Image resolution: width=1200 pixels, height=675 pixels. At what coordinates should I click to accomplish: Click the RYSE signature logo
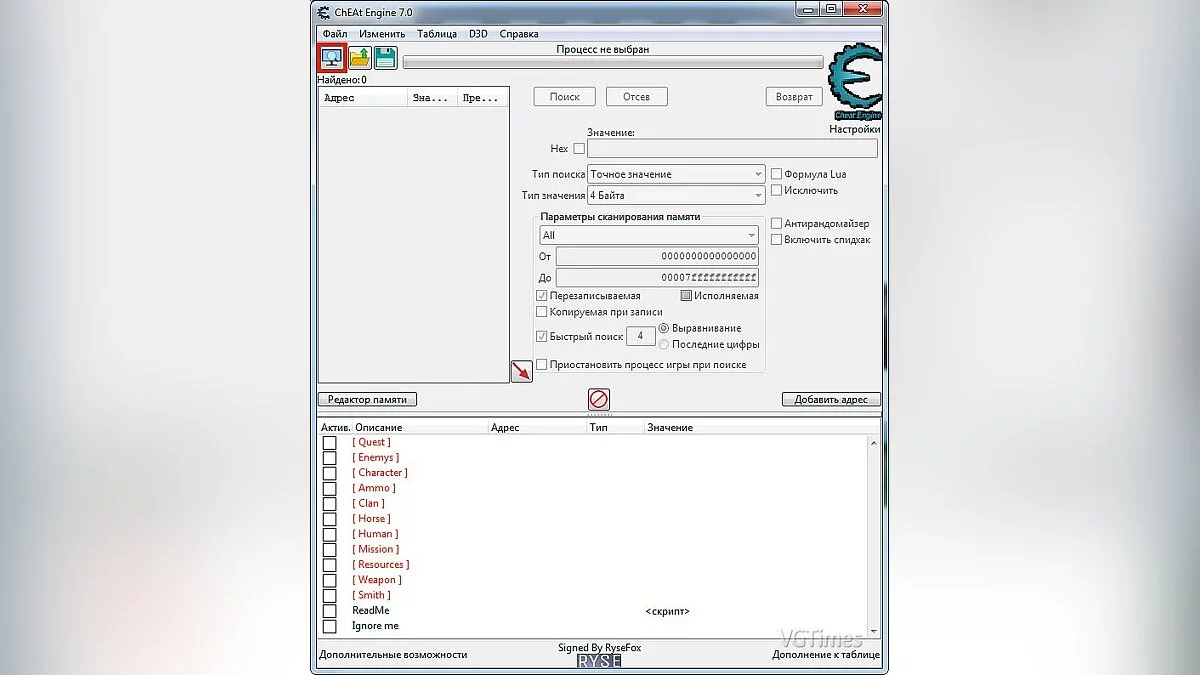[x=600, y=661]
